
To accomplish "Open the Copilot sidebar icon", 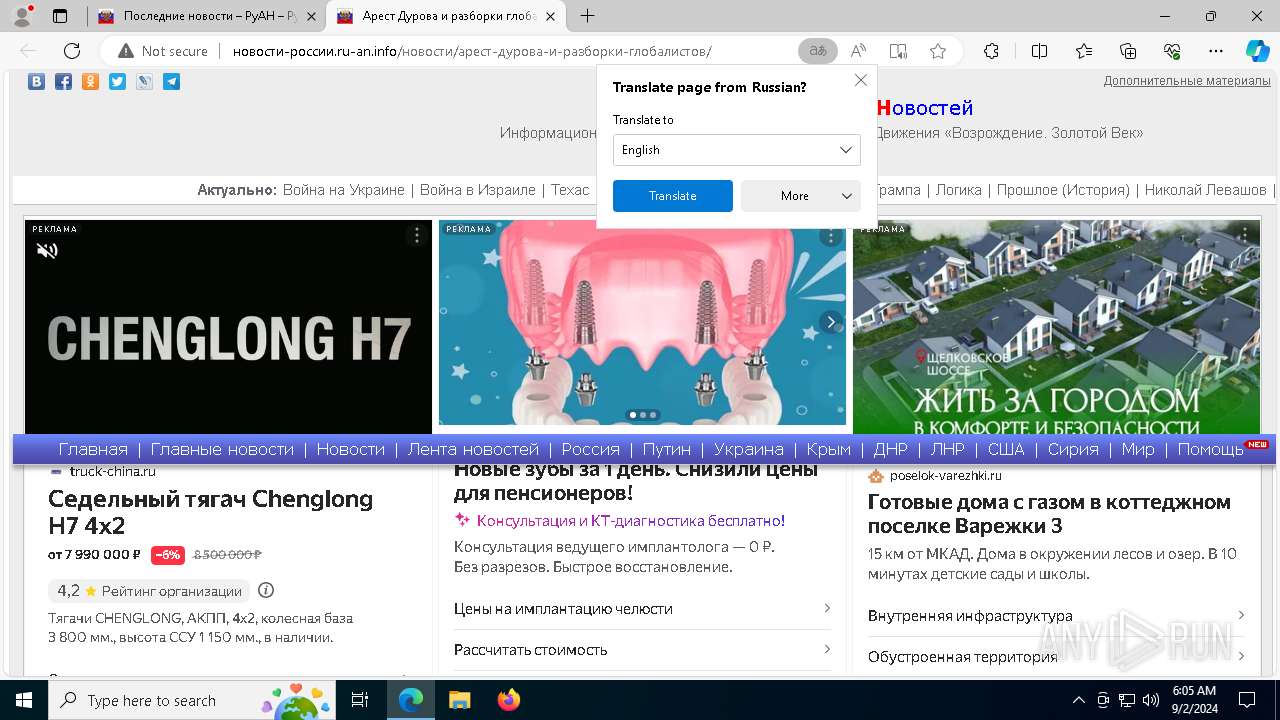I will click(1257, 51).
